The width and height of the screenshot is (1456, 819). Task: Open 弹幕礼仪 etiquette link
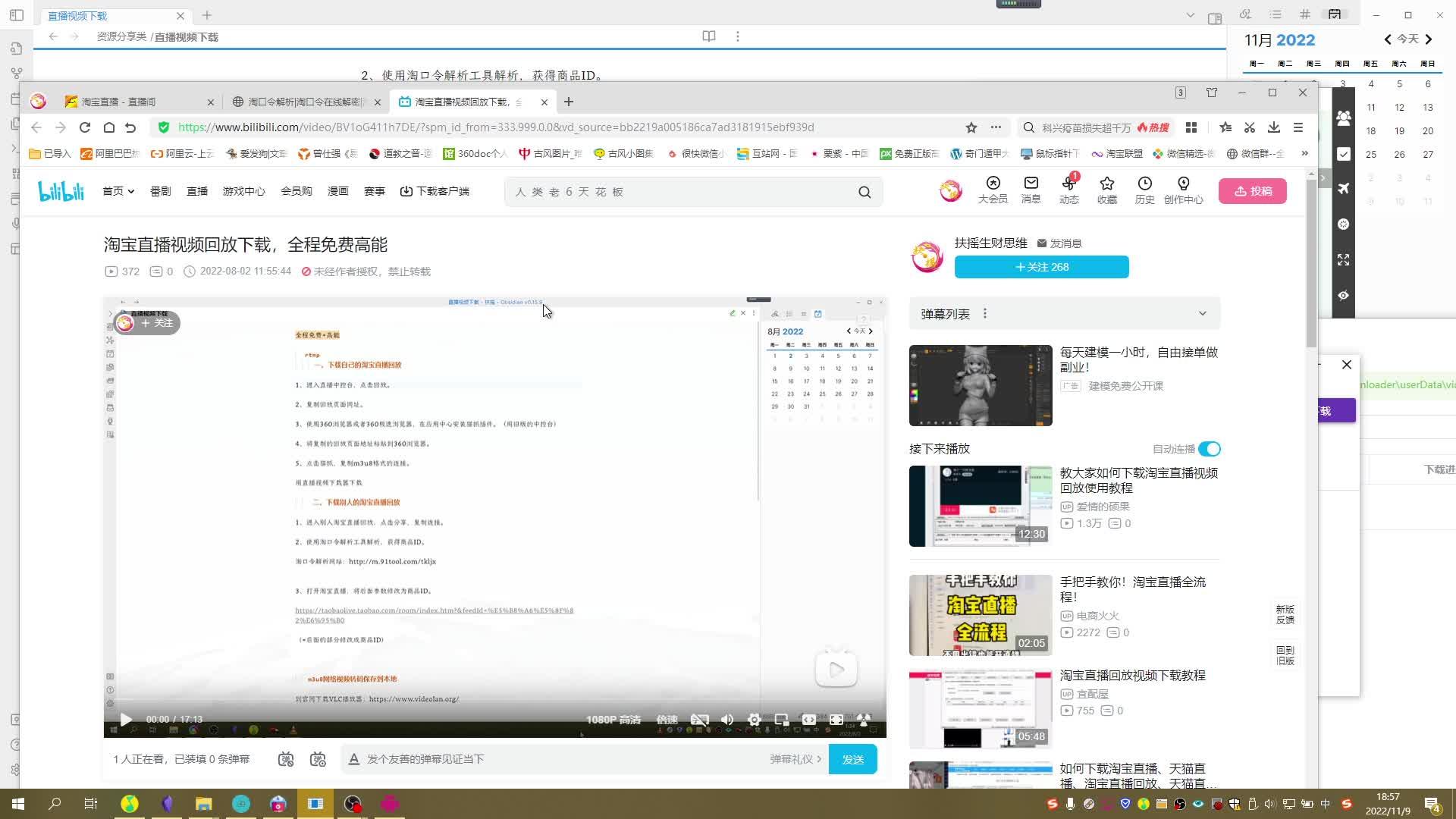tap(795, 759)
